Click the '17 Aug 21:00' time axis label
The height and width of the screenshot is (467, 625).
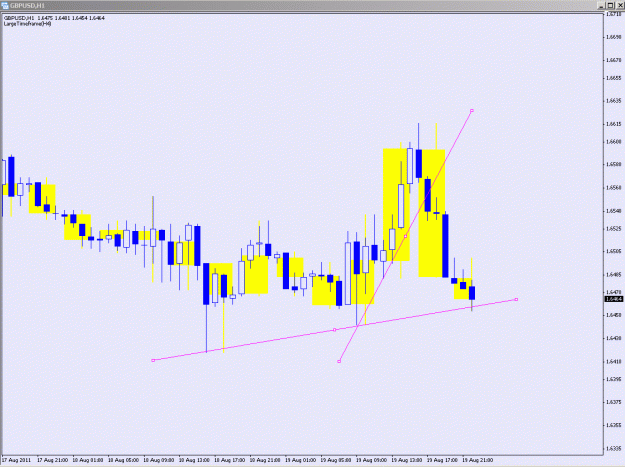click(53, 460)
